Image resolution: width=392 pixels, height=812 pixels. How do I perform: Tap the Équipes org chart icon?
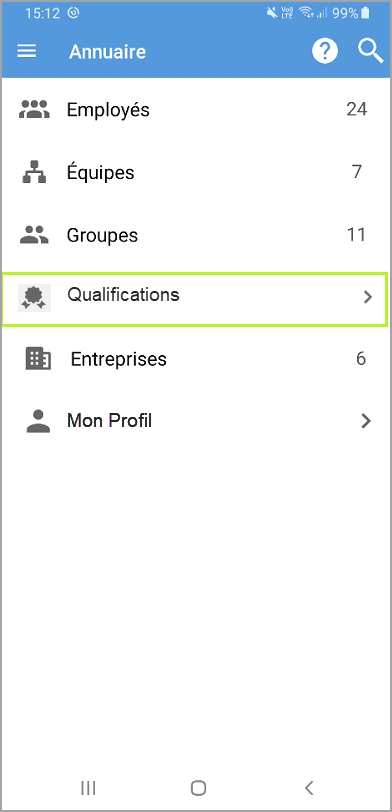click(x=35, y=172)
